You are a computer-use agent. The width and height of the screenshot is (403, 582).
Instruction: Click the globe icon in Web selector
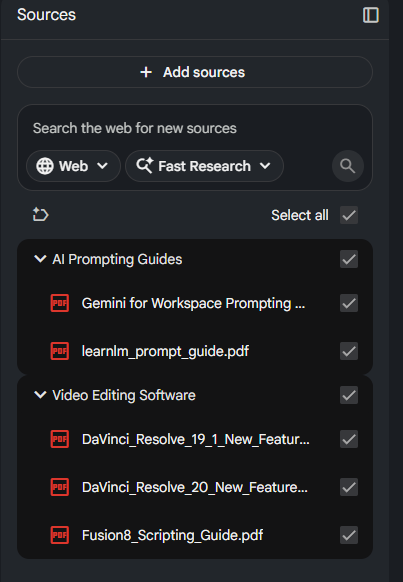coord(45,166)
